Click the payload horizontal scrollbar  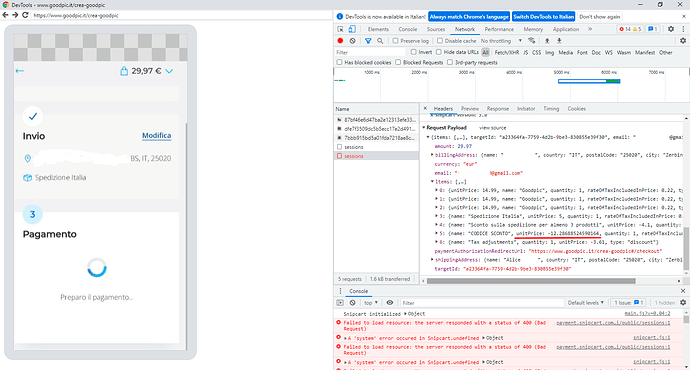pos(531,281)
